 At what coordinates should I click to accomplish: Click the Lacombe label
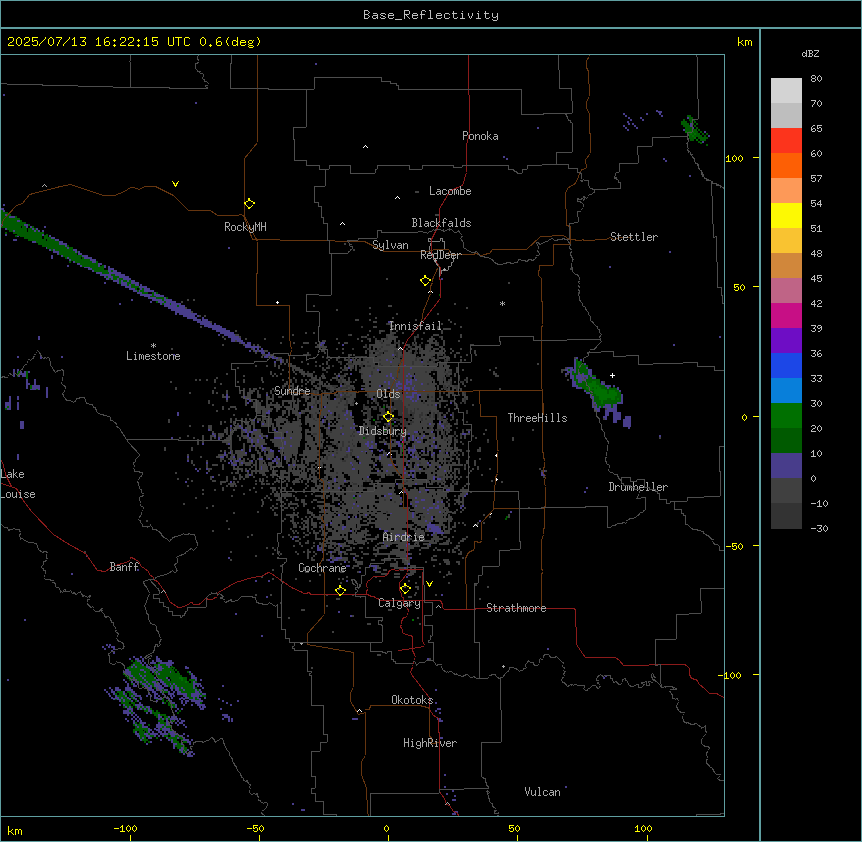click(x=450, y=191)
